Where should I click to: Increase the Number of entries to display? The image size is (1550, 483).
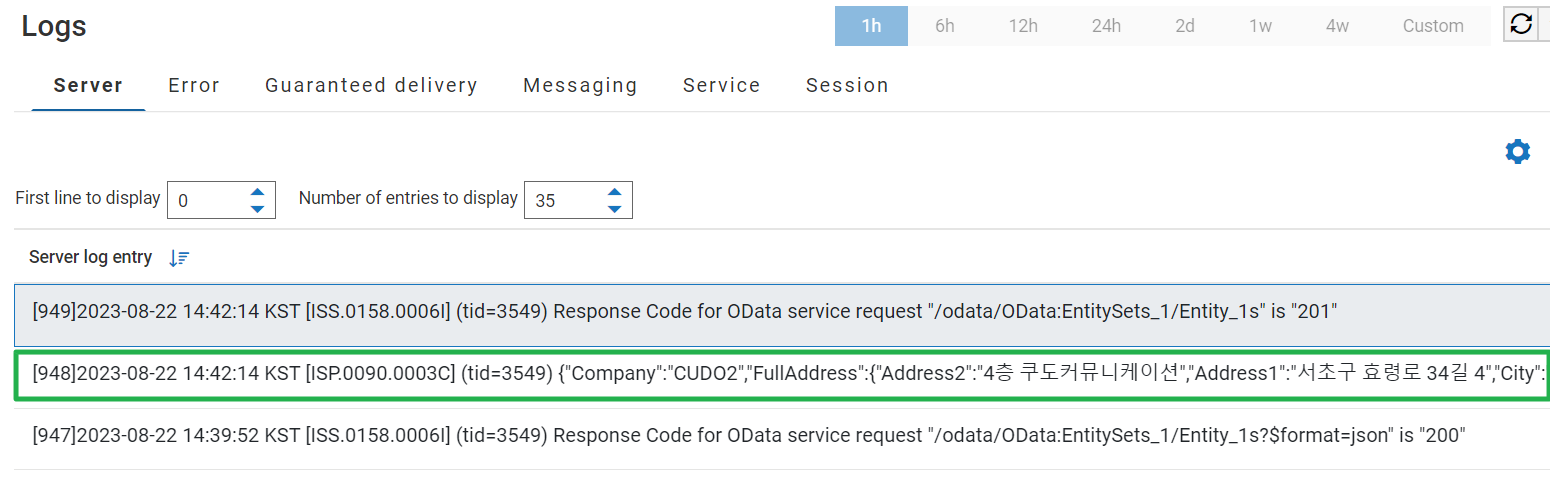[x=614, y=192]
